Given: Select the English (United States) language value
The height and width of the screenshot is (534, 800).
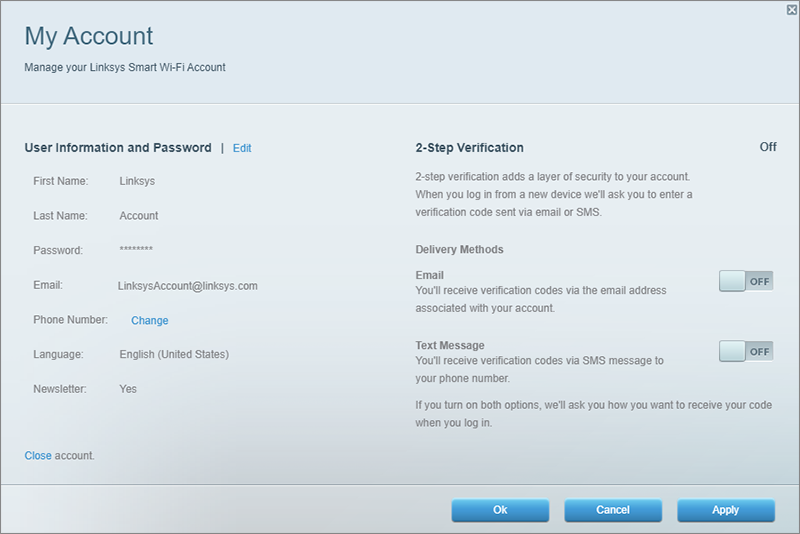Looking at the screenshot, I should point(174,354).
